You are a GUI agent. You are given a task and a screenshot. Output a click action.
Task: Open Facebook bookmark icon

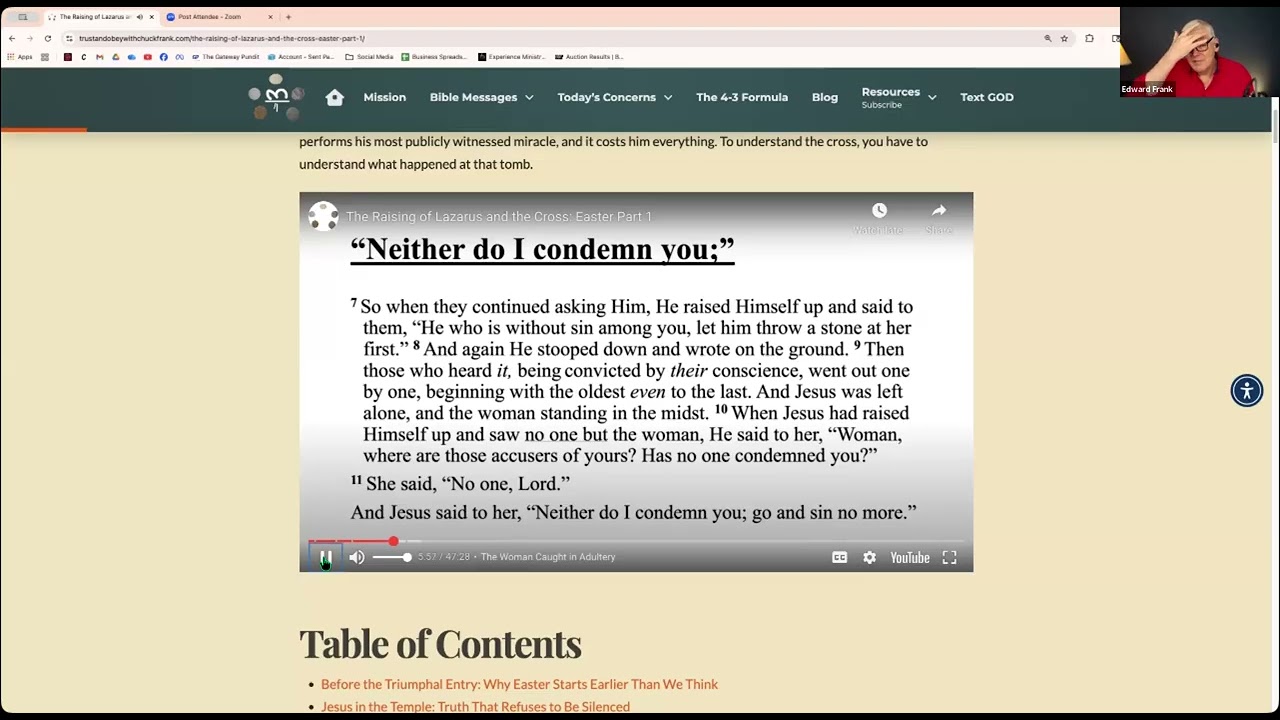(x=163, y=57)
